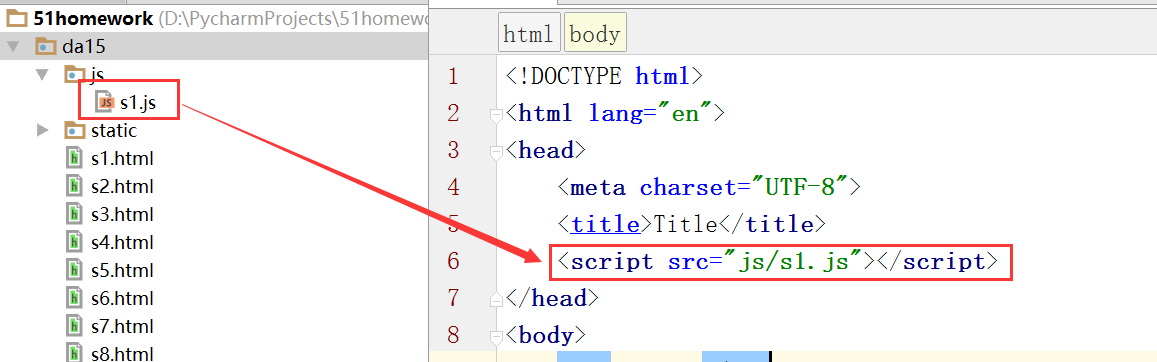Open s1.html in the project tree
This screenshot has height=362, width=1157.
(x=122, y=159)
